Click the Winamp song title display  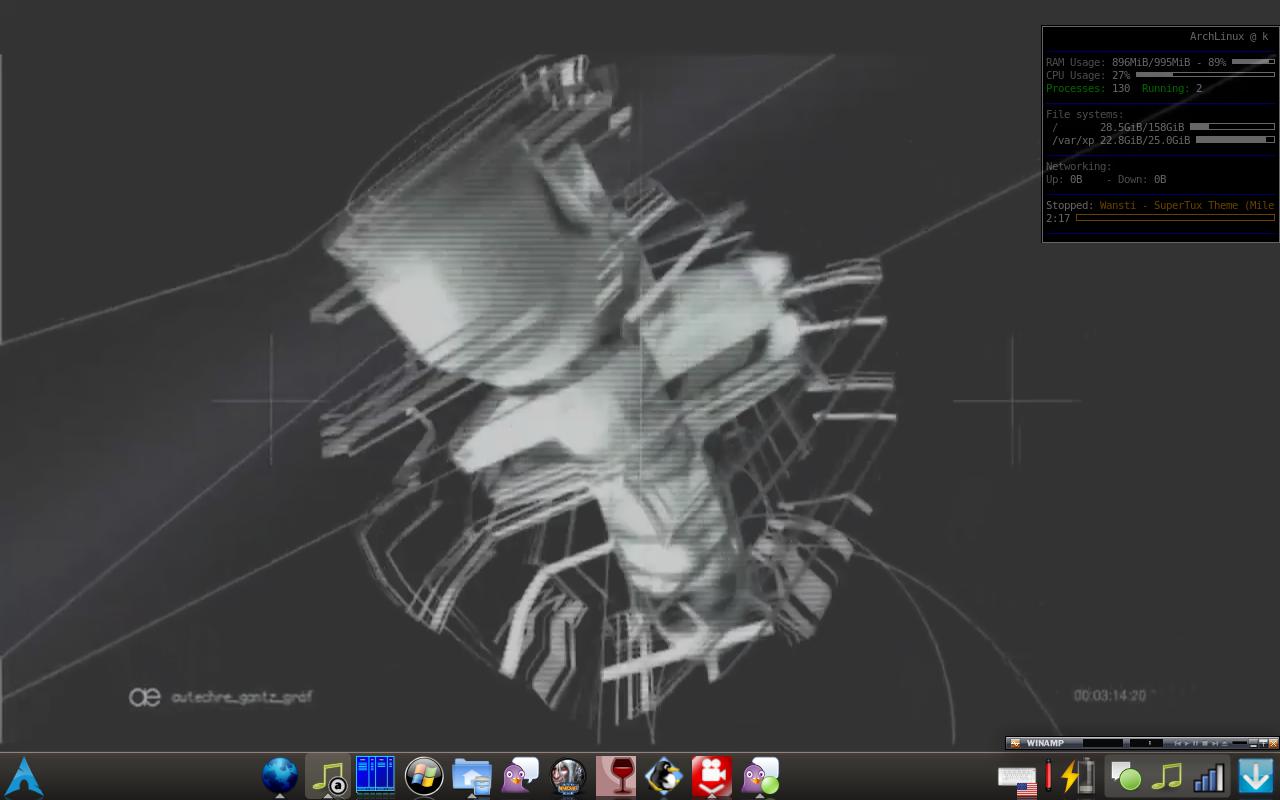(x=1103, y=743)
